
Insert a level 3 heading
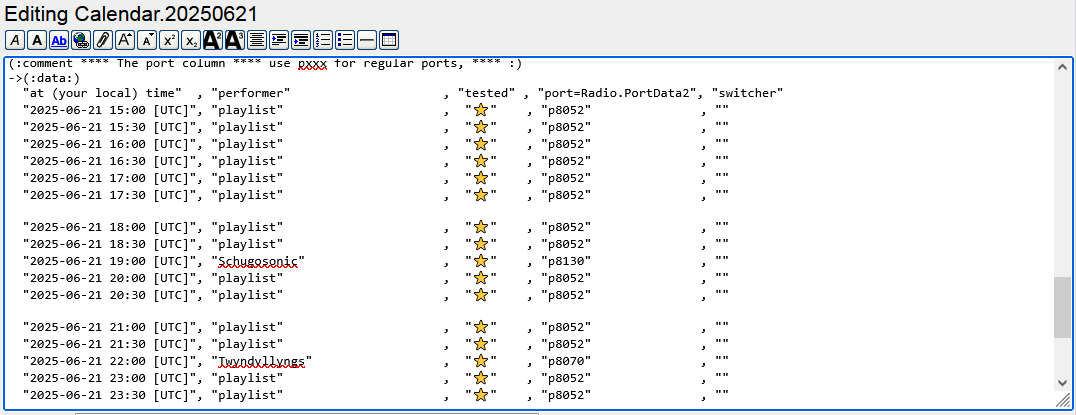pos(235,40)
